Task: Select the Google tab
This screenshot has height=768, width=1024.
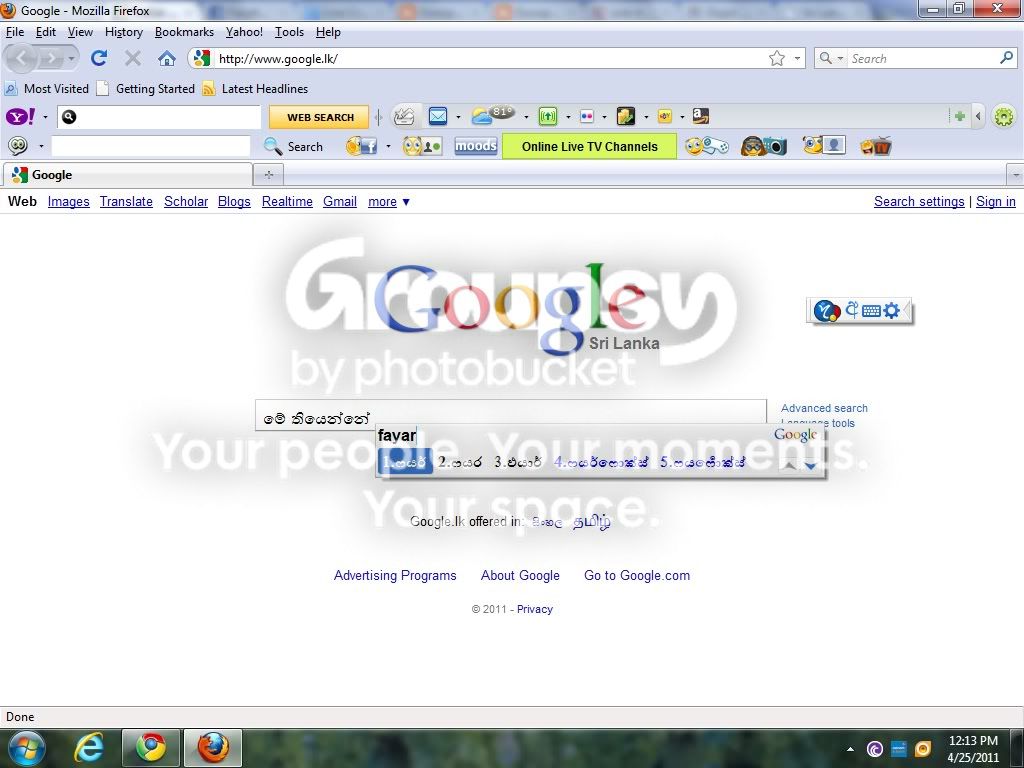Action: [x=127, y=175]
